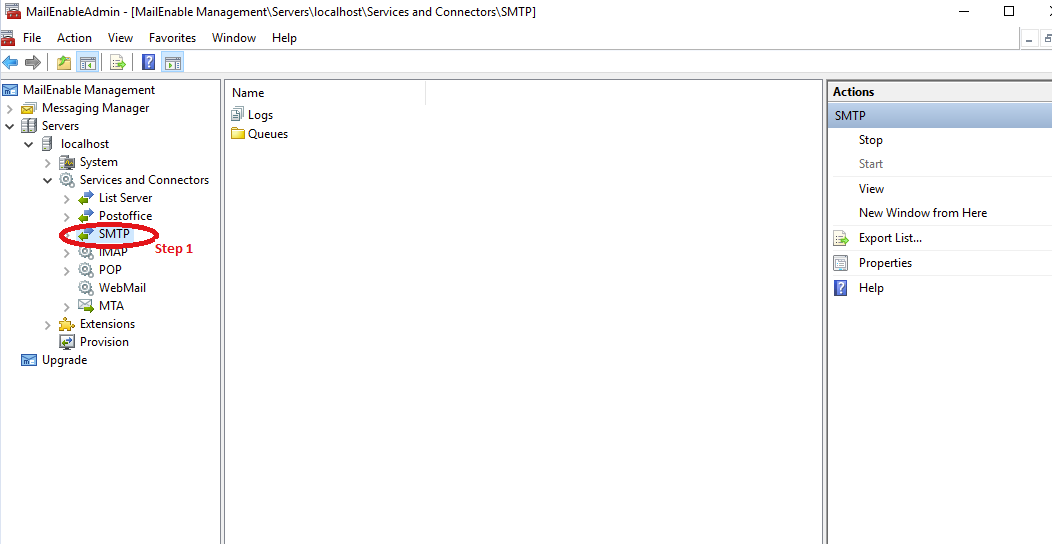1052x544 pixels.
Task: Click the Provision icon
Action: 67,342
